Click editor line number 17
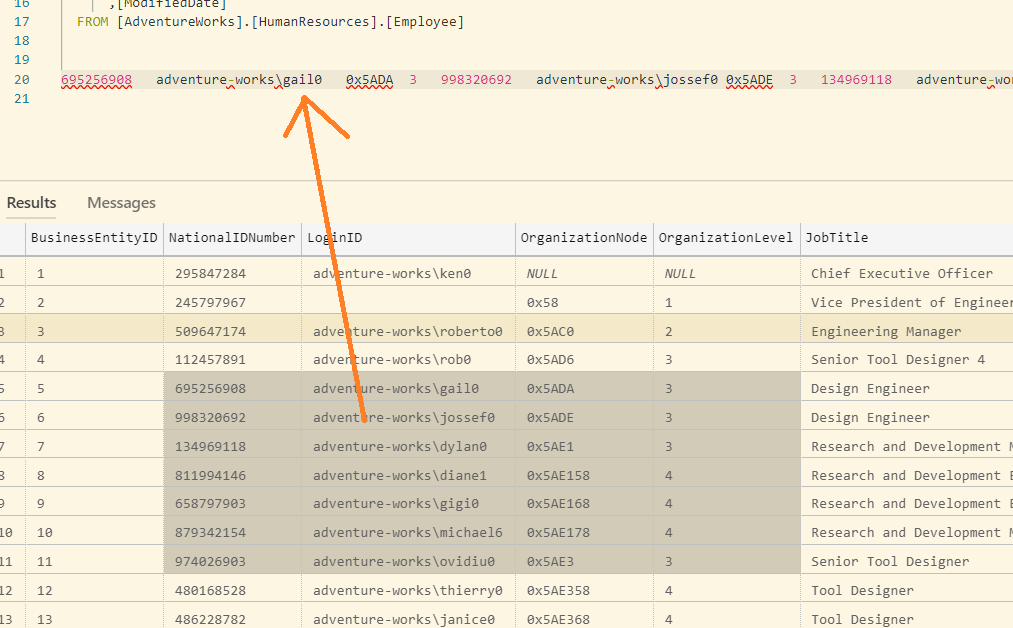Image resolution: width=1013 pixels, height=628 pixels. tap(22, 21)
